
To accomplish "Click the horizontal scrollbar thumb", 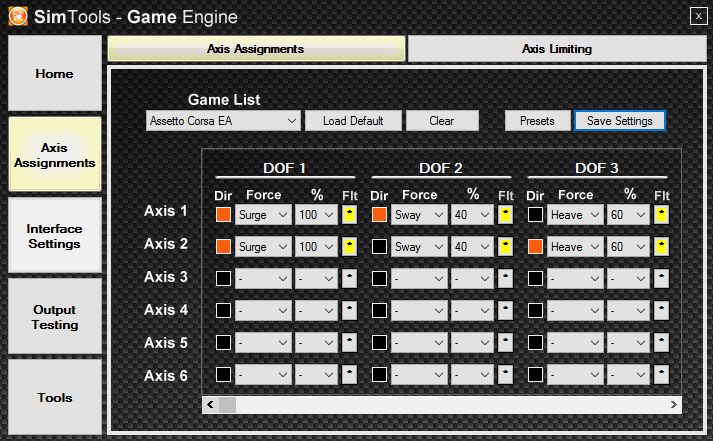I will [x=227, y=405].
